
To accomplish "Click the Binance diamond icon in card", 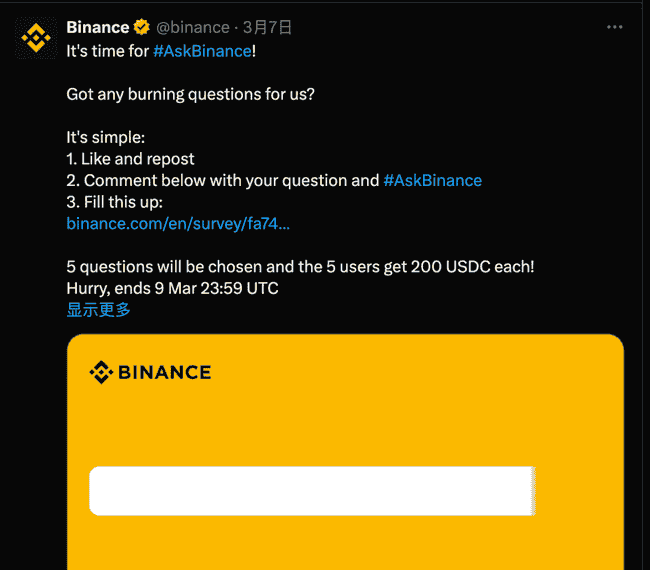I will click(x=101, y=372).
